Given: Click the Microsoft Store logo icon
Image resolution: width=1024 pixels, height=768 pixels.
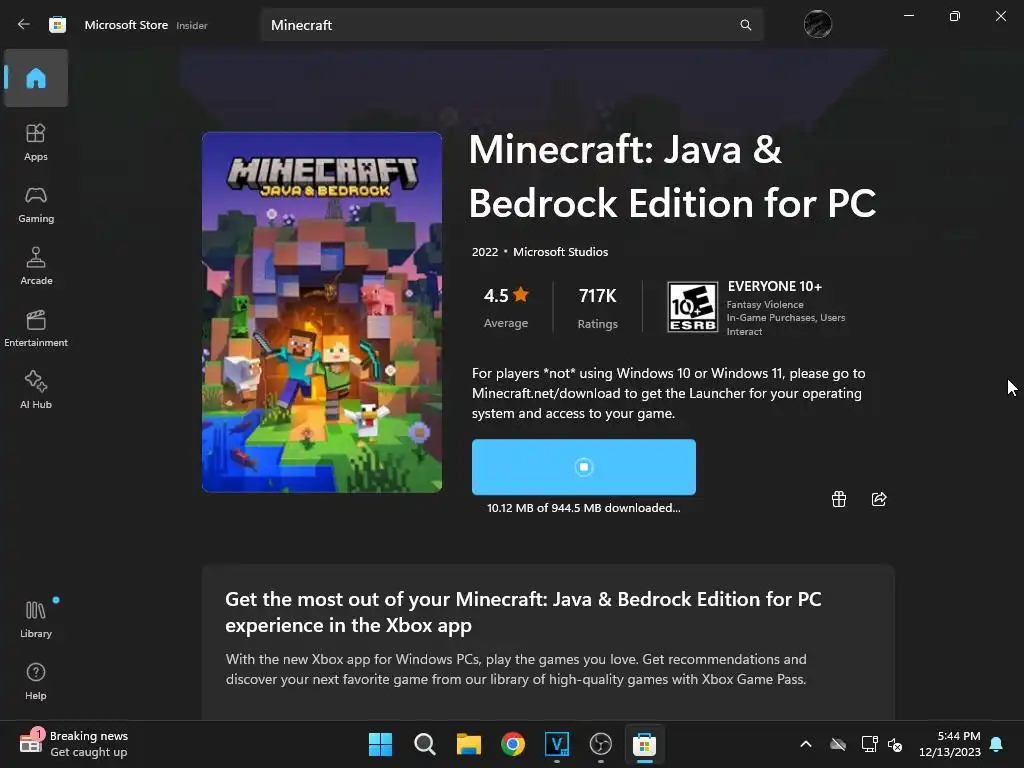Looking at the screenshot, I should (x=57, y=25).
